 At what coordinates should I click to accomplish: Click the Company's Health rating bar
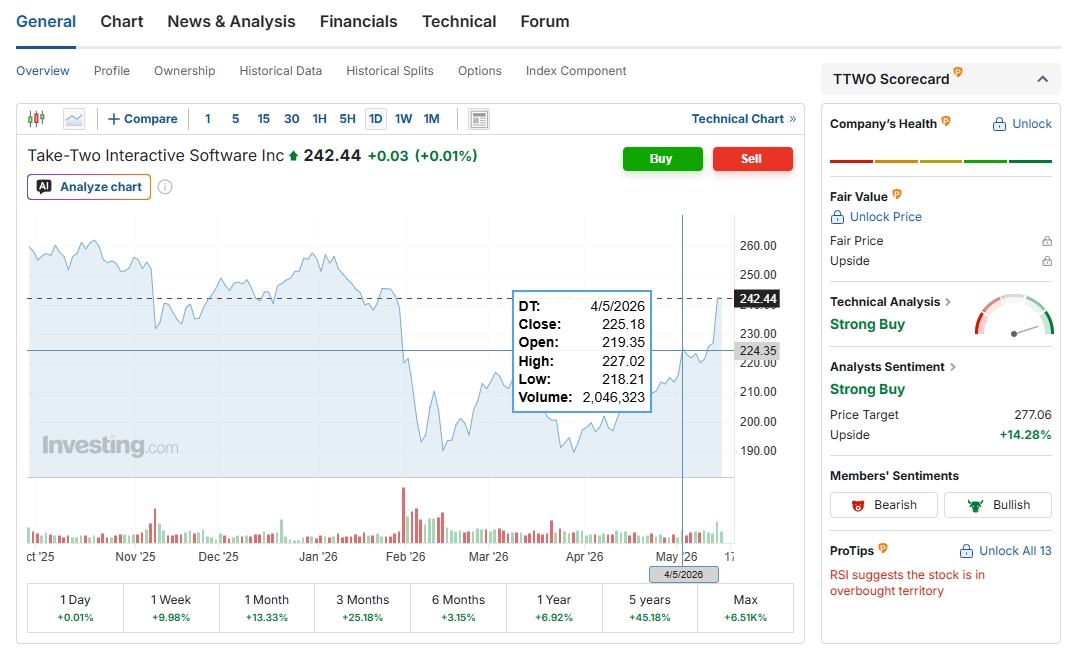coord(941,161)
